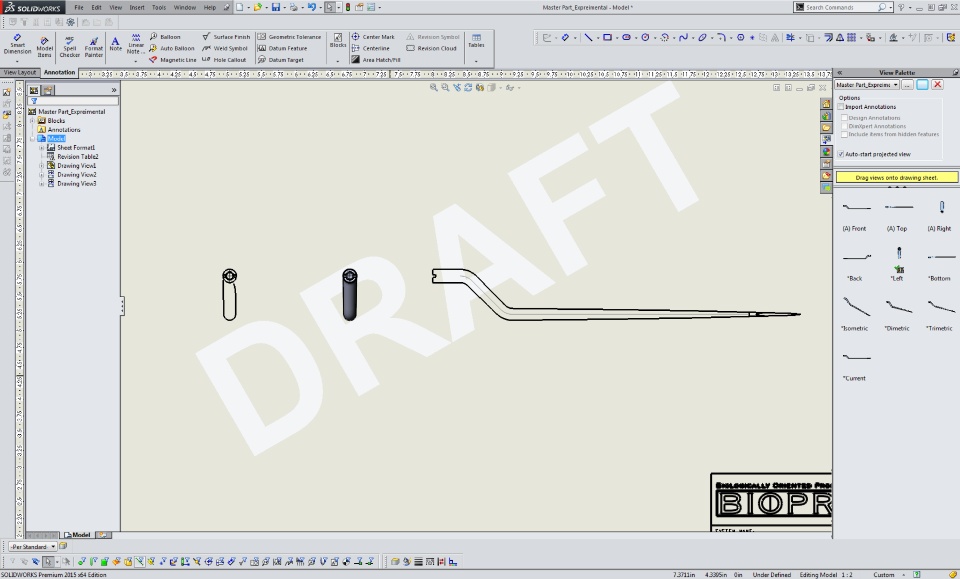
Task: Open the Spell Checker tool
Action: click(x=70, y=46)
